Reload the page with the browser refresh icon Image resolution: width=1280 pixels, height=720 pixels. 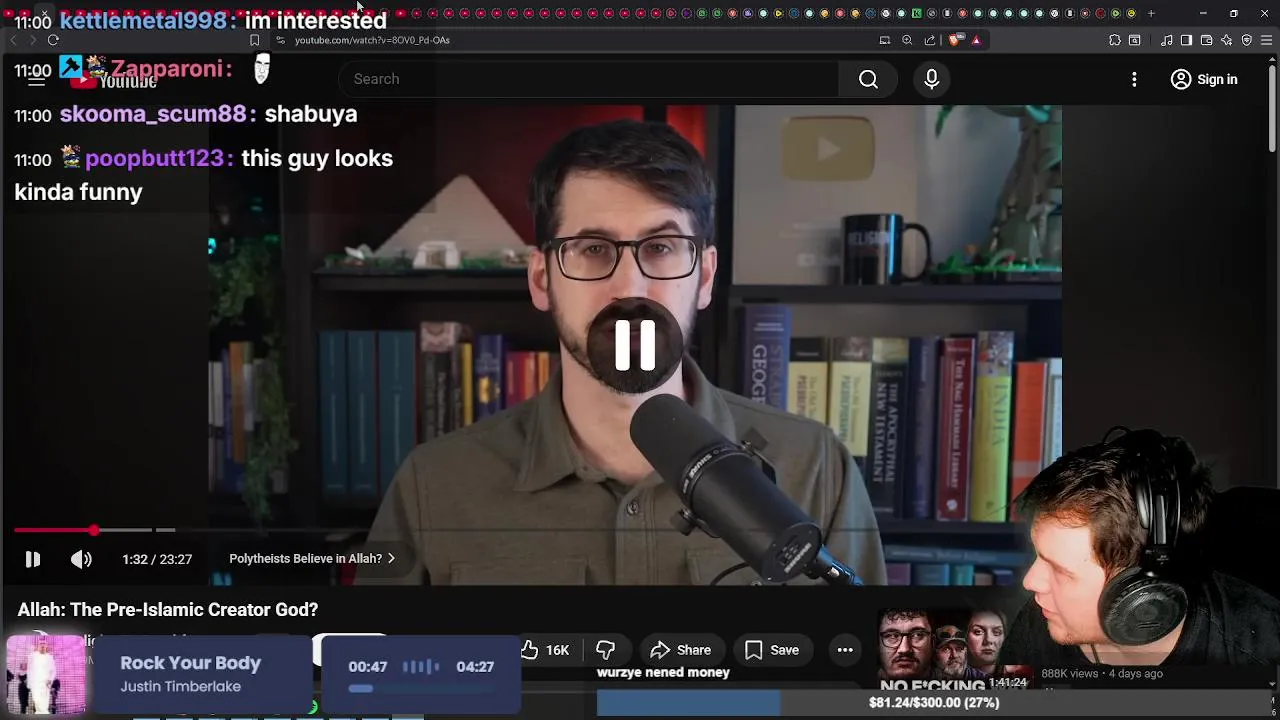click(x=53, y=40)
